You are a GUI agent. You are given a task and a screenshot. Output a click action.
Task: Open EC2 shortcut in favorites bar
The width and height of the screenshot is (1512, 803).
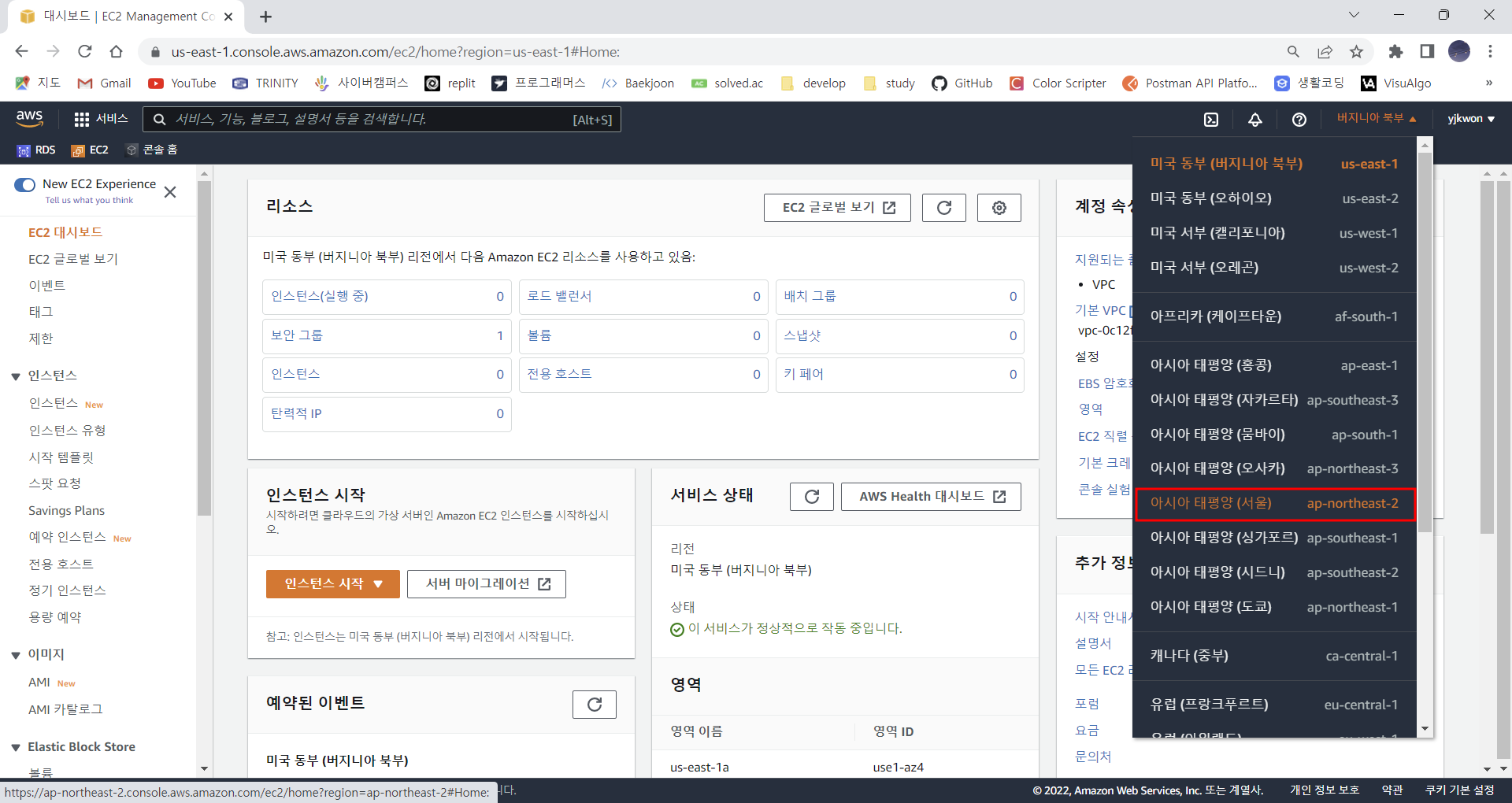(x=90, y=150)
